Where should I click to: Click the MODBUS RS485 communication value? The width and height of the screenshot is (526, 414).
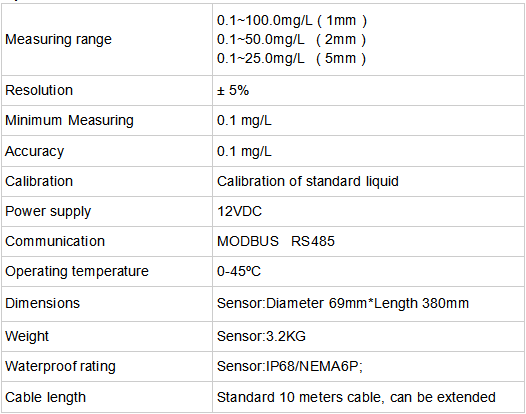[x=276, y=241]
